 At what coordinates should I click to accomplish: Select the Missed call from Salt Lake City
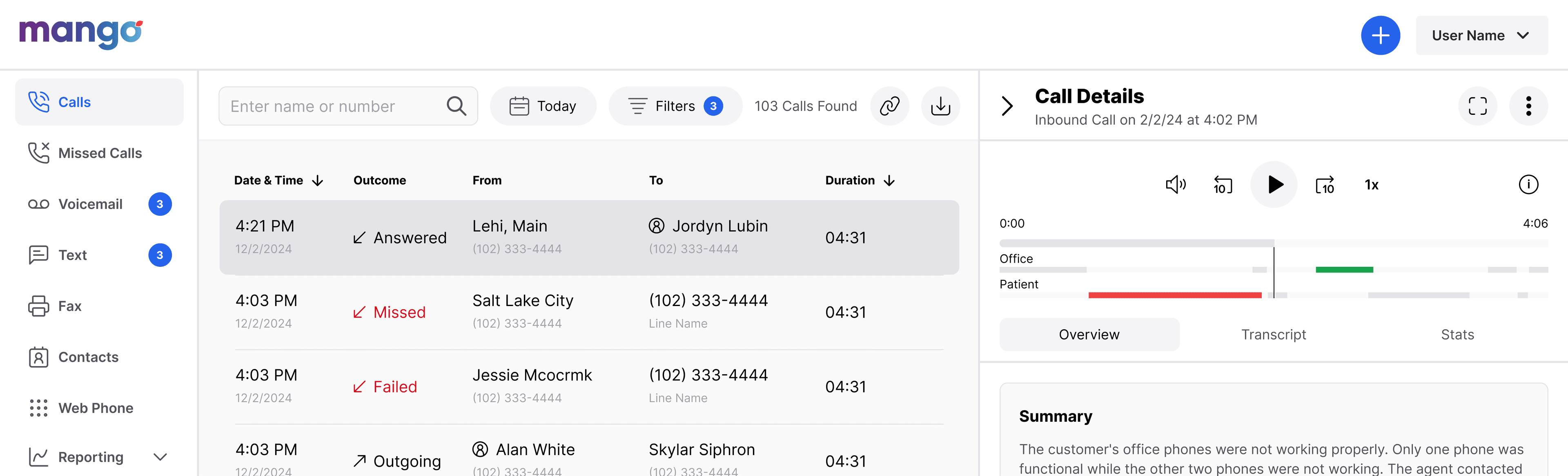click(x=589, y=312)
